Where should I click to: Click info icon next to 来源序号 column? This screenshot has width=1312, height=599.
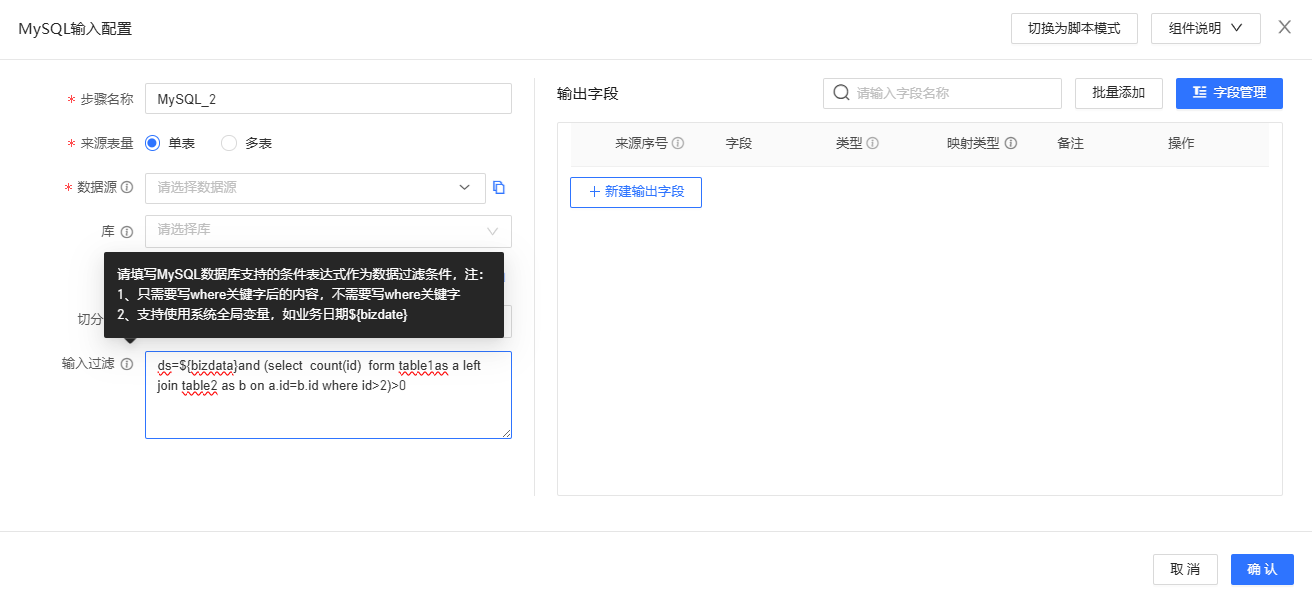point(678,143)
